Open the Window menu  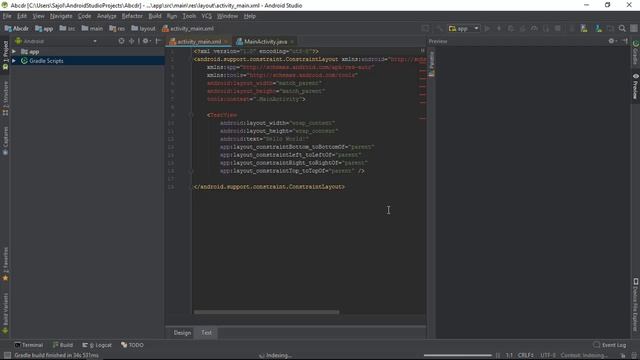tap(227, 16)
